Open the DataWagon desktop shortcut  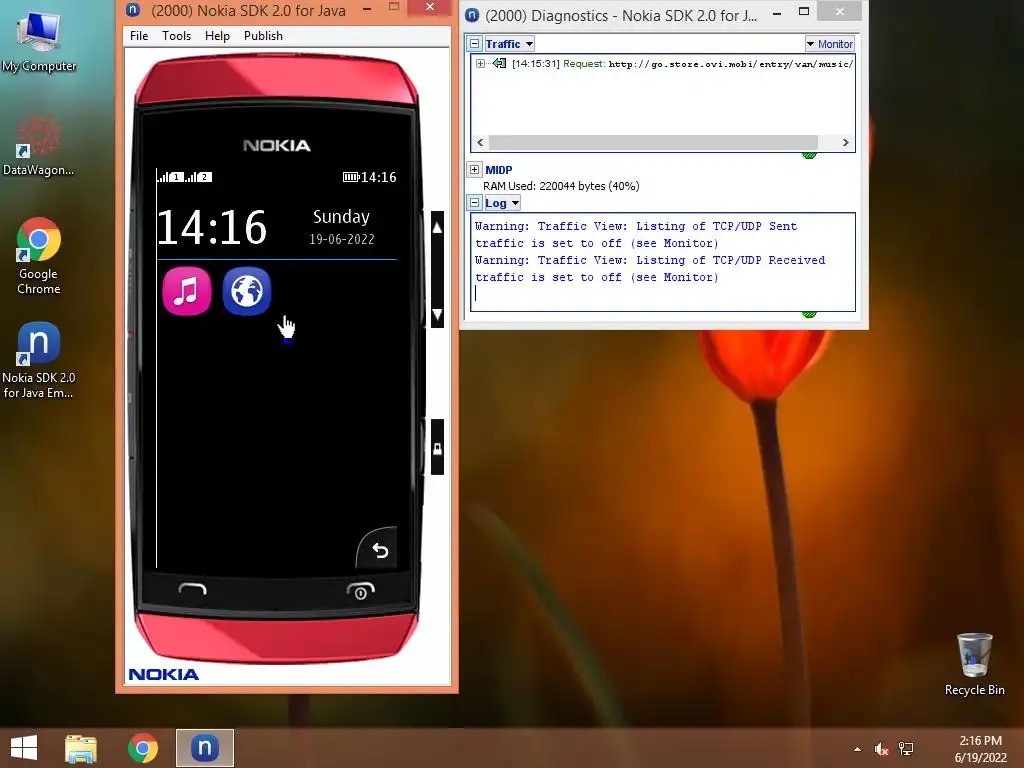coord(39,145)
